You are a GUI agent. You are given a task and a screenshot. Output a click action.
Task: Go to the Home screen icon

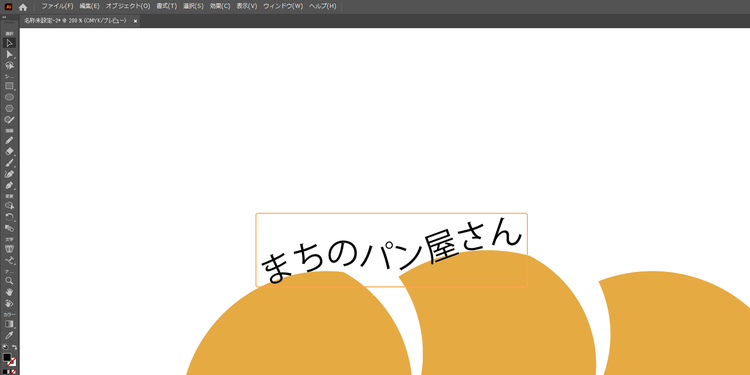[23, 7]
